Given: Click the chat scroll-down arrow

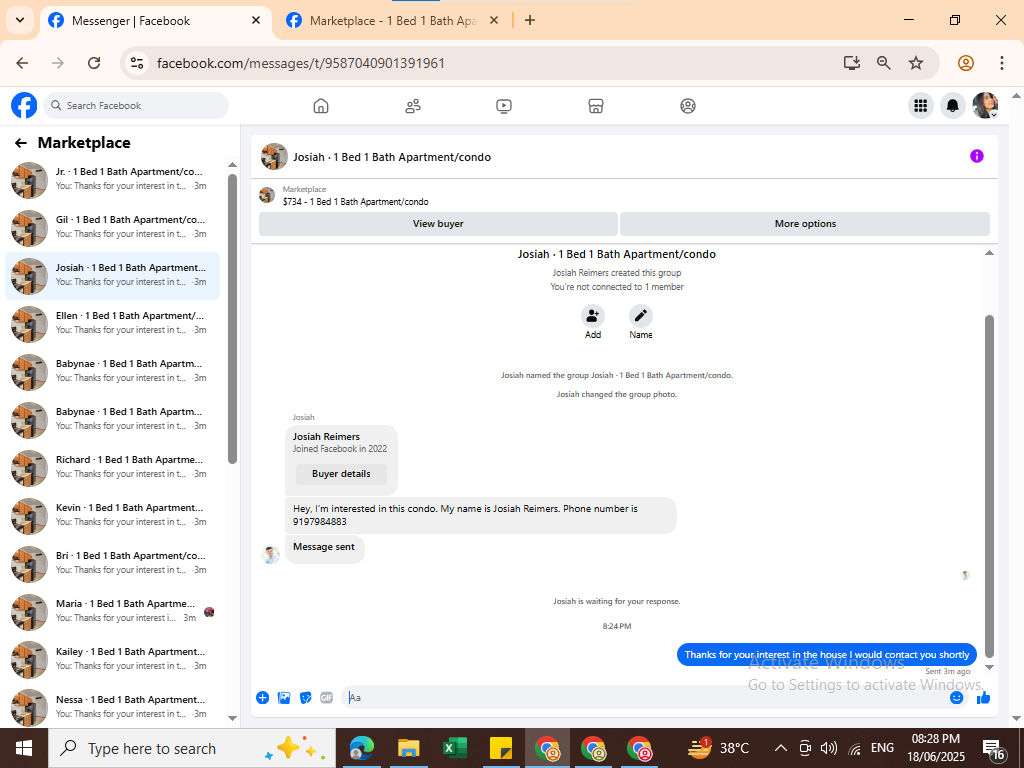Looking at the screenshot, I should tap(989, 667).
